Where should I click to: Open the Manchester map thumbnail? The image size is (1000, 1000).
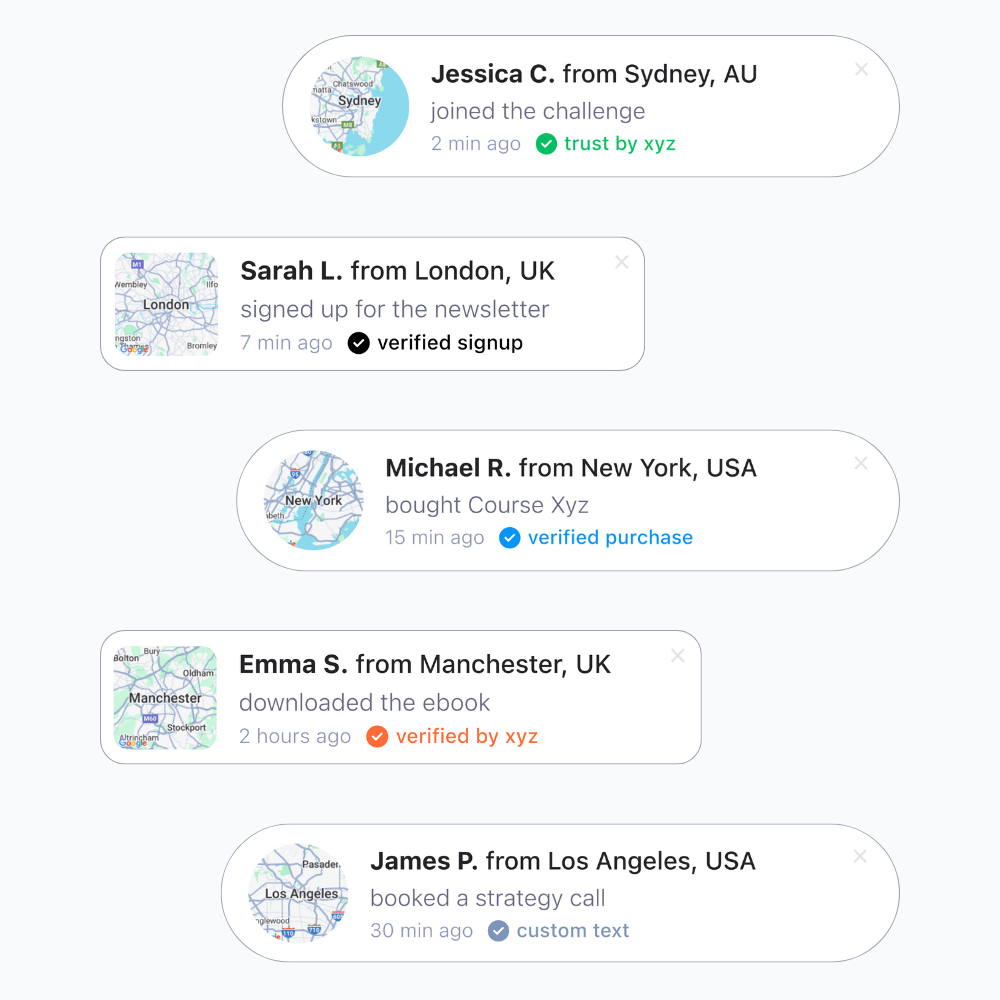point(165,698)
